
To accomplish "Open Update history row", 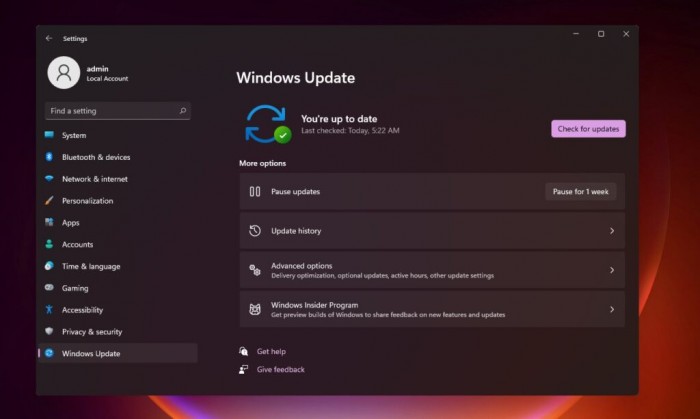I will point(432,231).
